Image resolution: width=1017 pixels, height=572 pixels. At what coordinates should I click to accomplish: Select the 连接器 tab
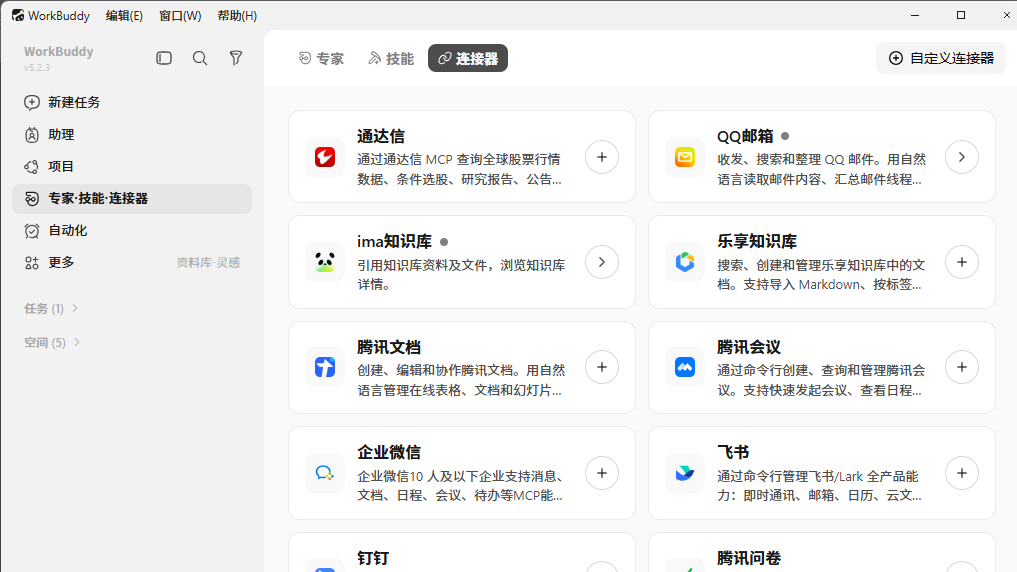point(468,58)
